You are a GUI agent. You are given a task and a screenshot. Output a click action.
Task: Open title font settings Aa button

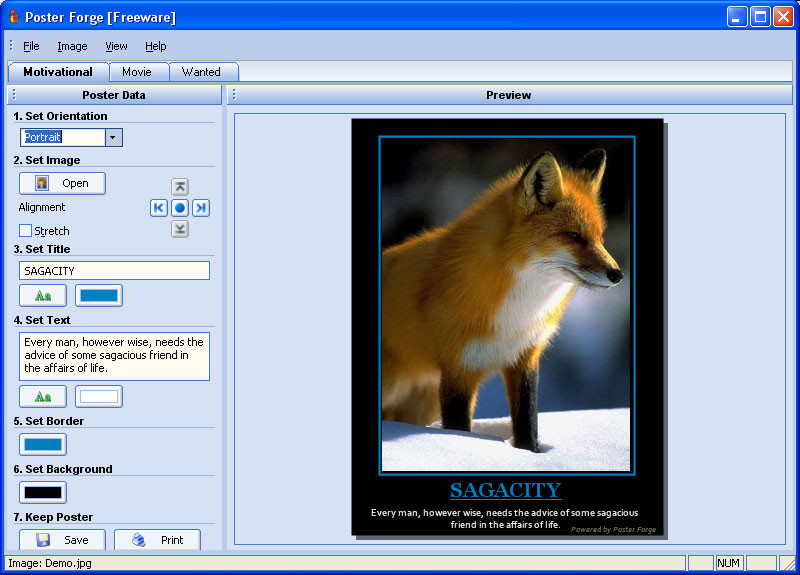[43, 295]
